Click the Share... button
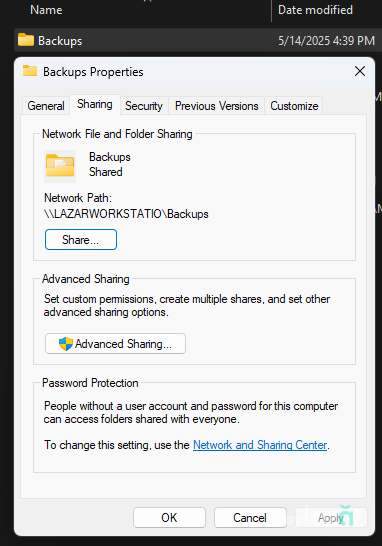 tap(81, 240)
